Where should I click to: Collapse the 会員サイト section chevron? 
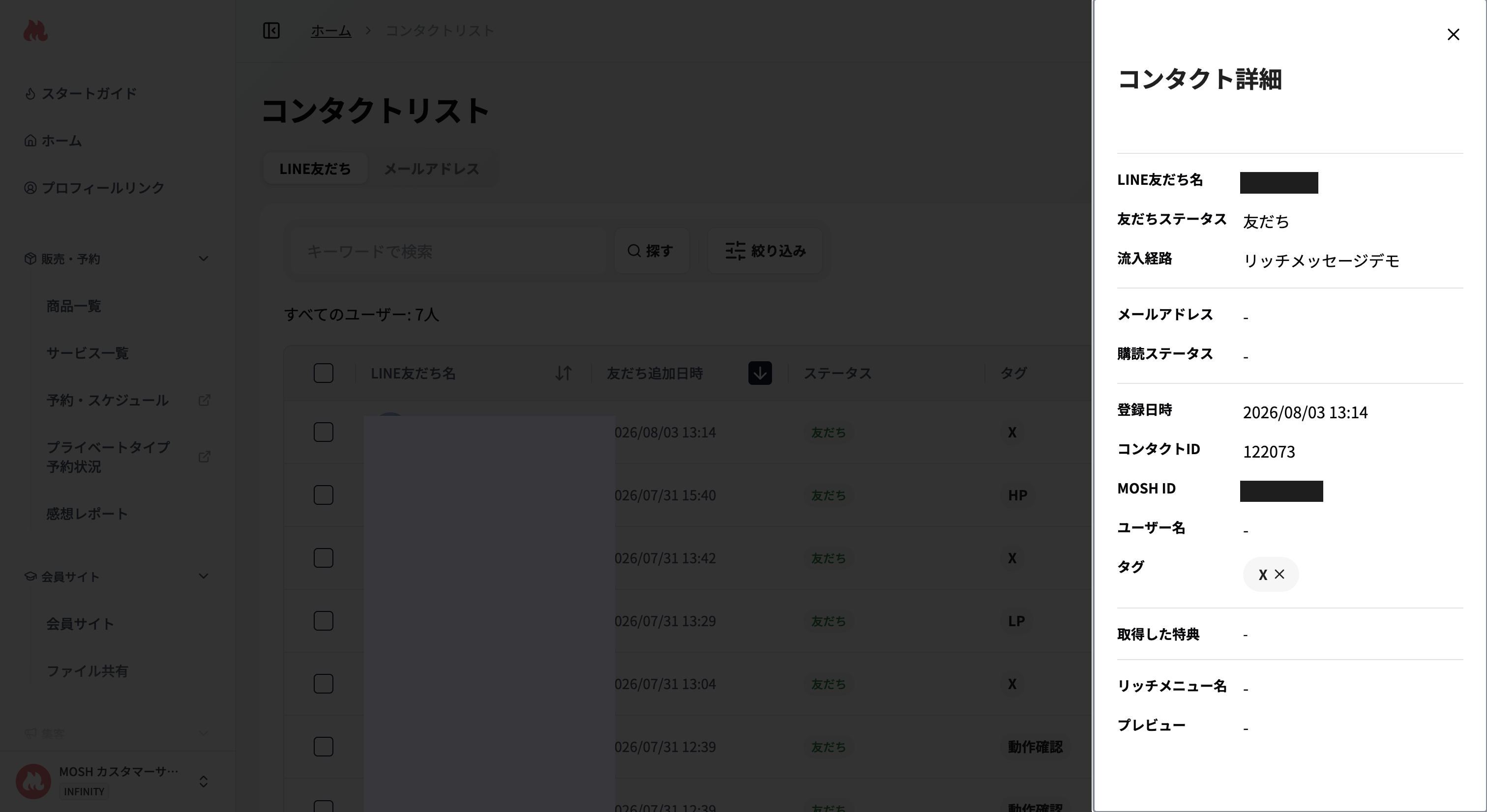click(203, 576)
